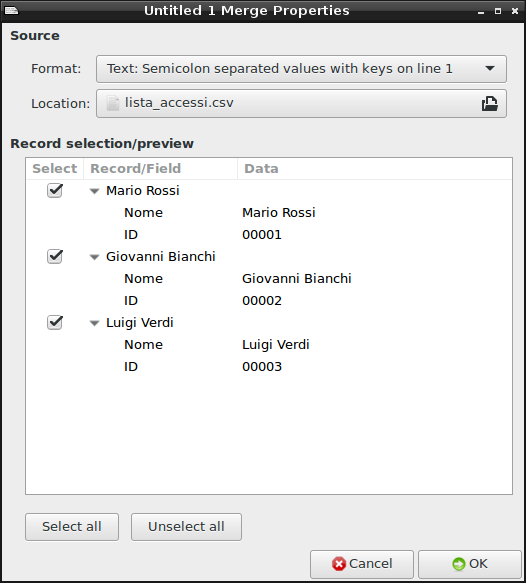Click the document icon beside lista_accessi.csv
Image resolution: width=526 pixels, height=583 pixels.
coord(112,103)
